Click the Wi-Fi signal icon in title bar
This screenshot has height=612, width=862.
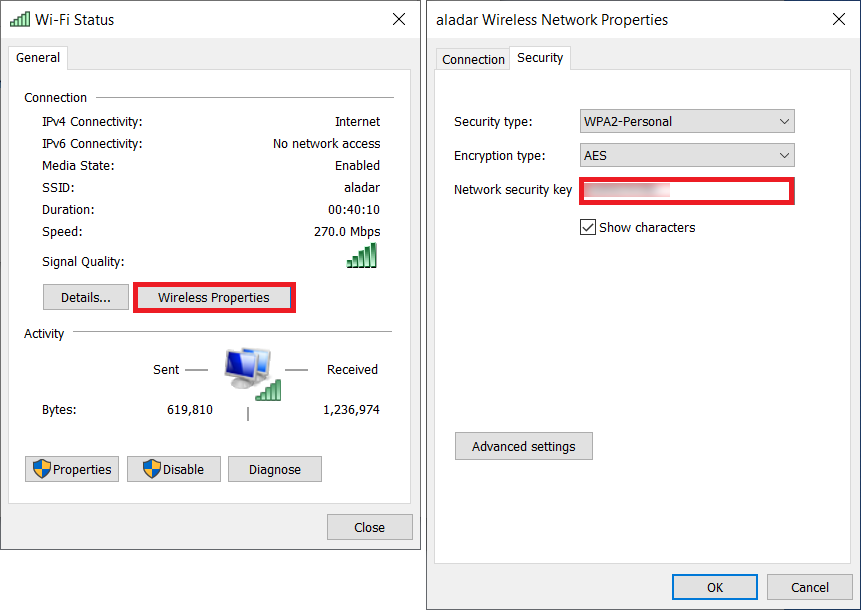click(19, 19)
